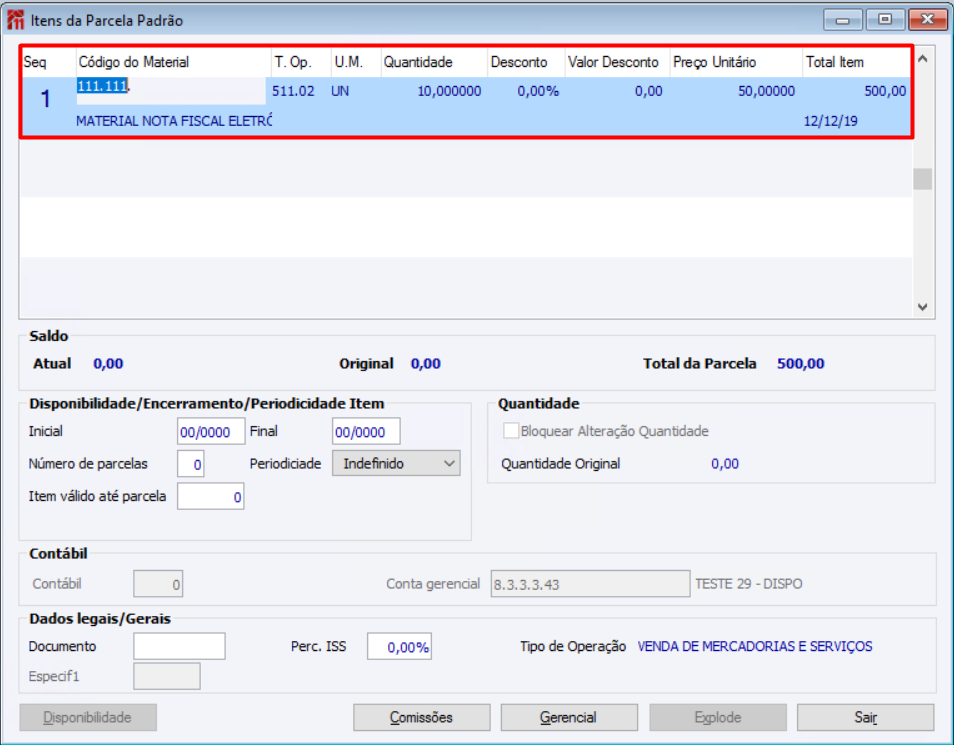Click into the Final date field

(x=366, y=432)
